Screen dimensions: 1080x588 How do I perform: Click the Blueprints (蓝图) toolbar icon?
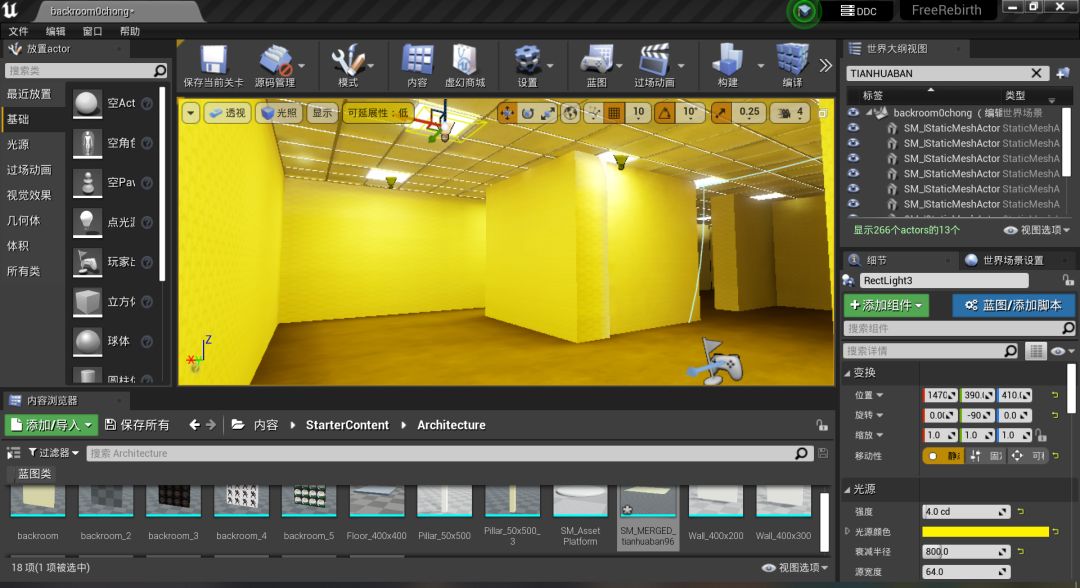[596, 60]
